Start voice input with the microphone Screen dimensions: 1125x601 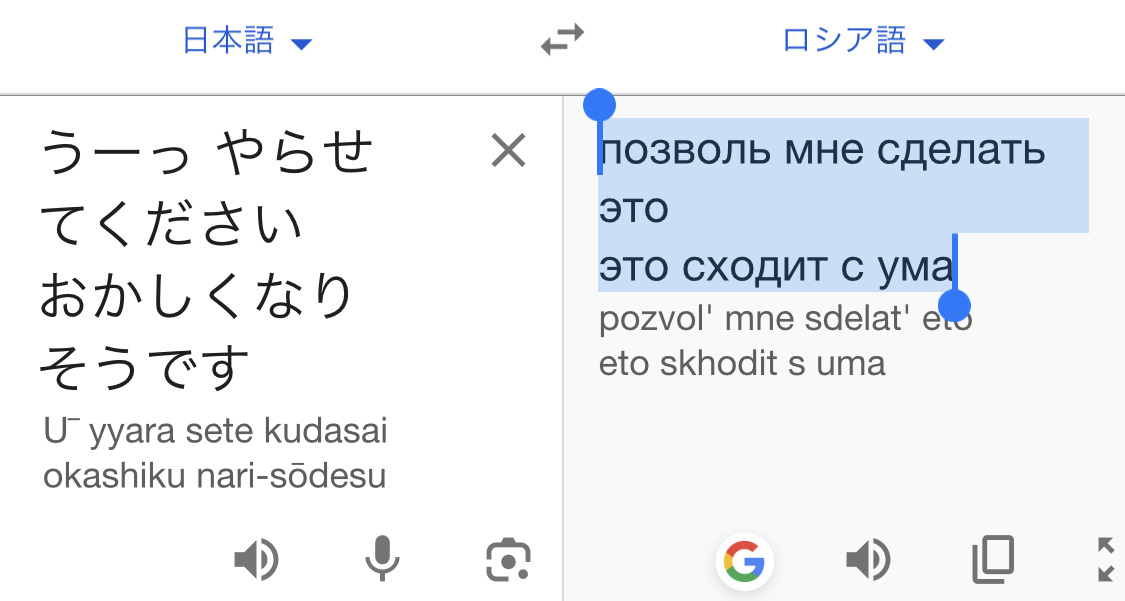[x=381, y=559]
